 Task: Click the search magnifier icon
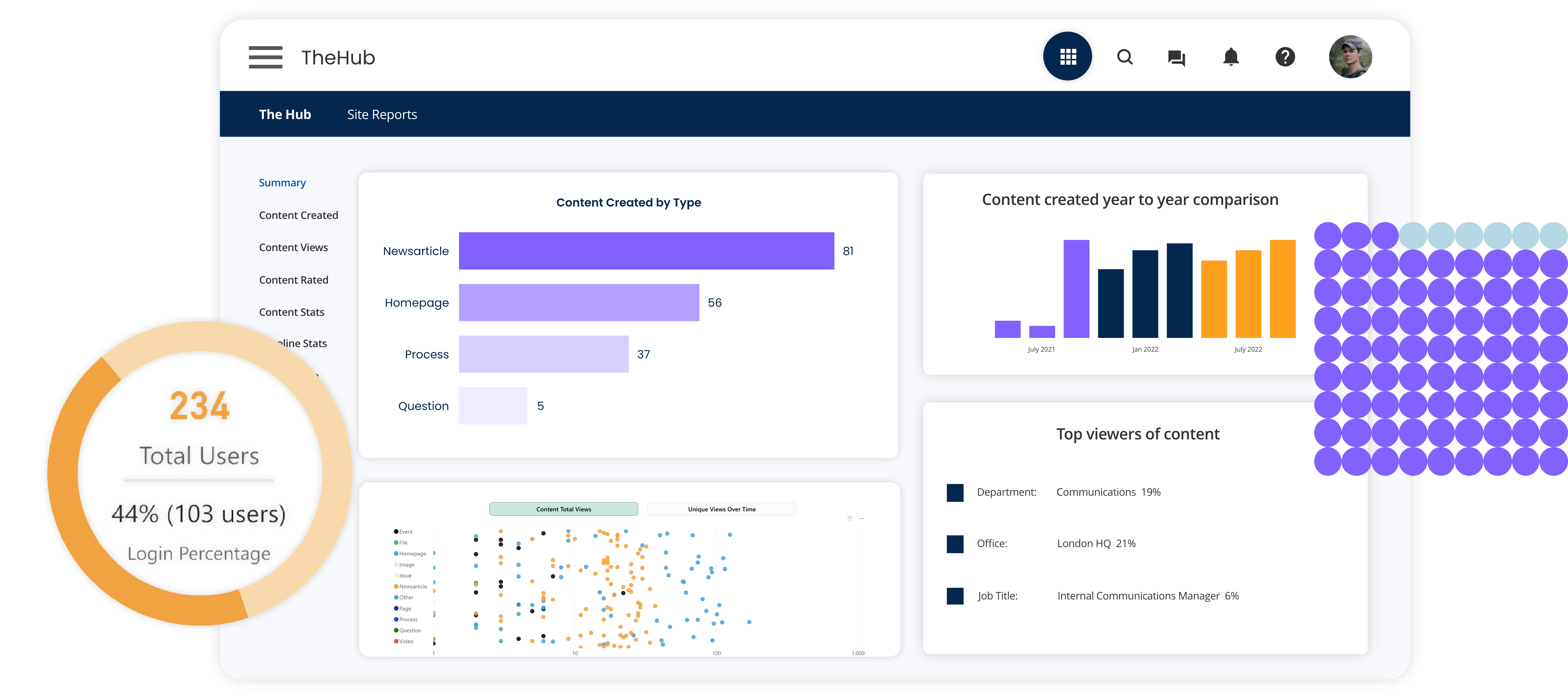coord(1124,57)
